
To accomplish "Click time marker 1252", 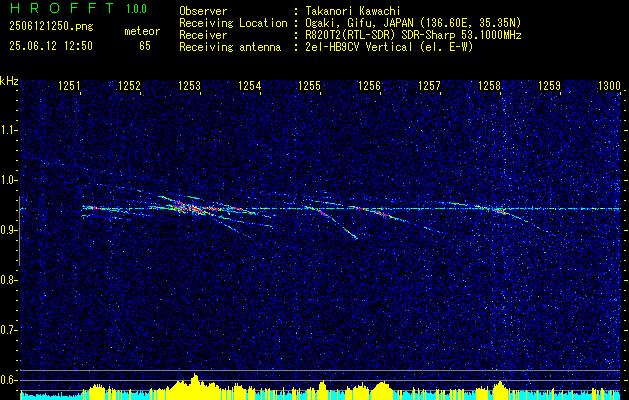I will pyautogui.click(x=129, y=85).
